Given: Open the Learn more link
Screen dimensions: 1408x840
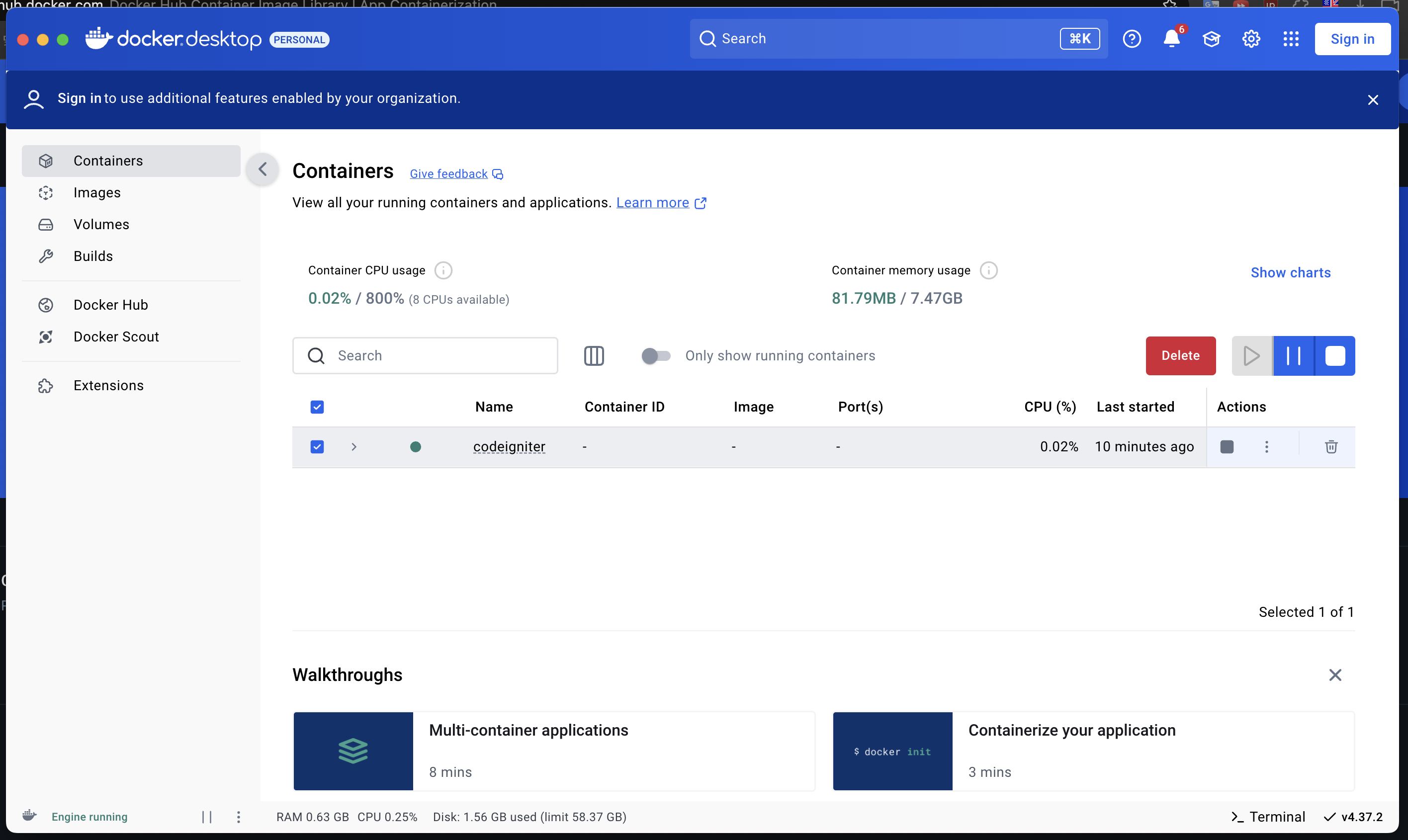Looking at the screenshot, I should 652,203.
